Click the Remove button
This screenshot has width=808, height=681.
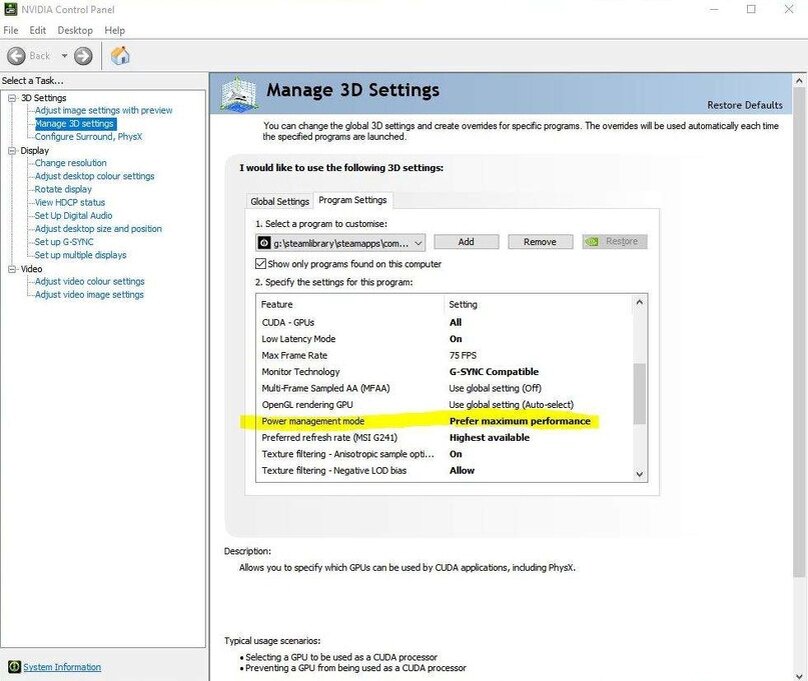tap(540, 242)
